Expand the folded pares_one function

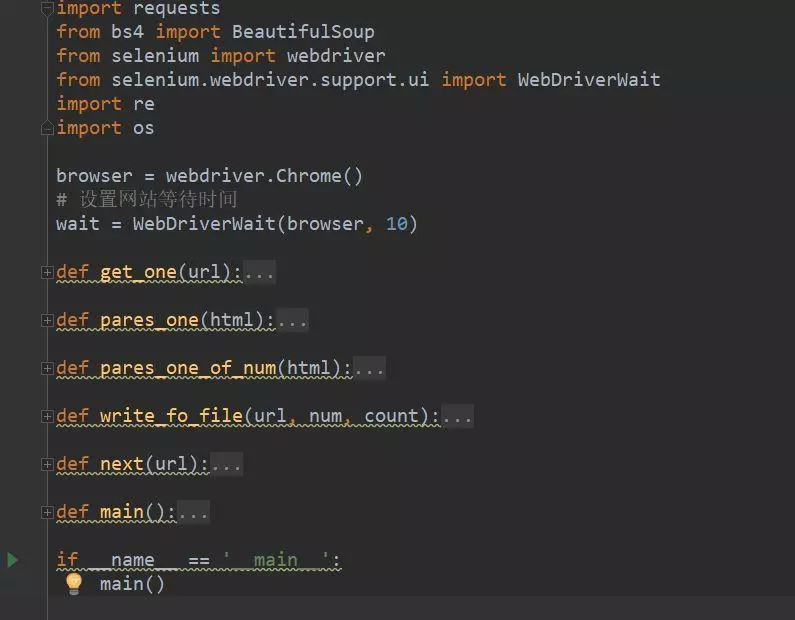47,320
